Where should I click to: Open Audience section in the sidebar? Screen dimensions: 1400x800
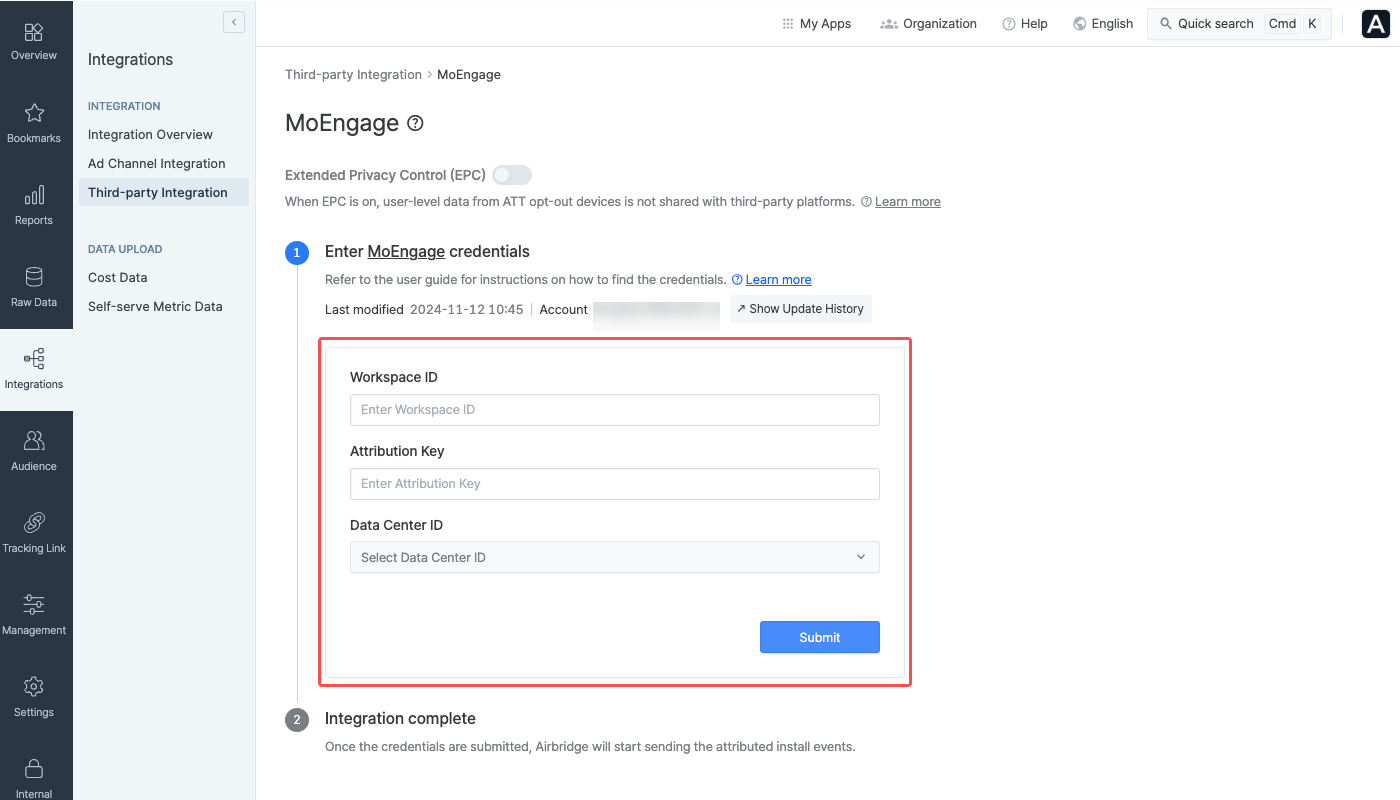click(34, 452)
